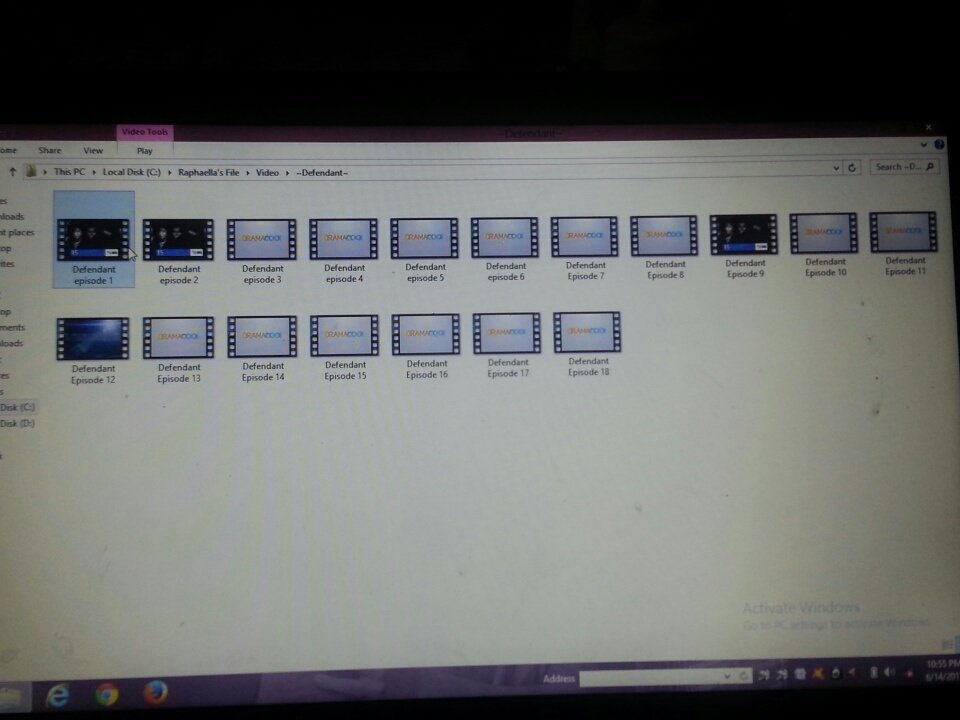The height and width of the screenshot is (720, 960).
Task: Click Video breadcrumb in address bar
Action: coord(267,173)
